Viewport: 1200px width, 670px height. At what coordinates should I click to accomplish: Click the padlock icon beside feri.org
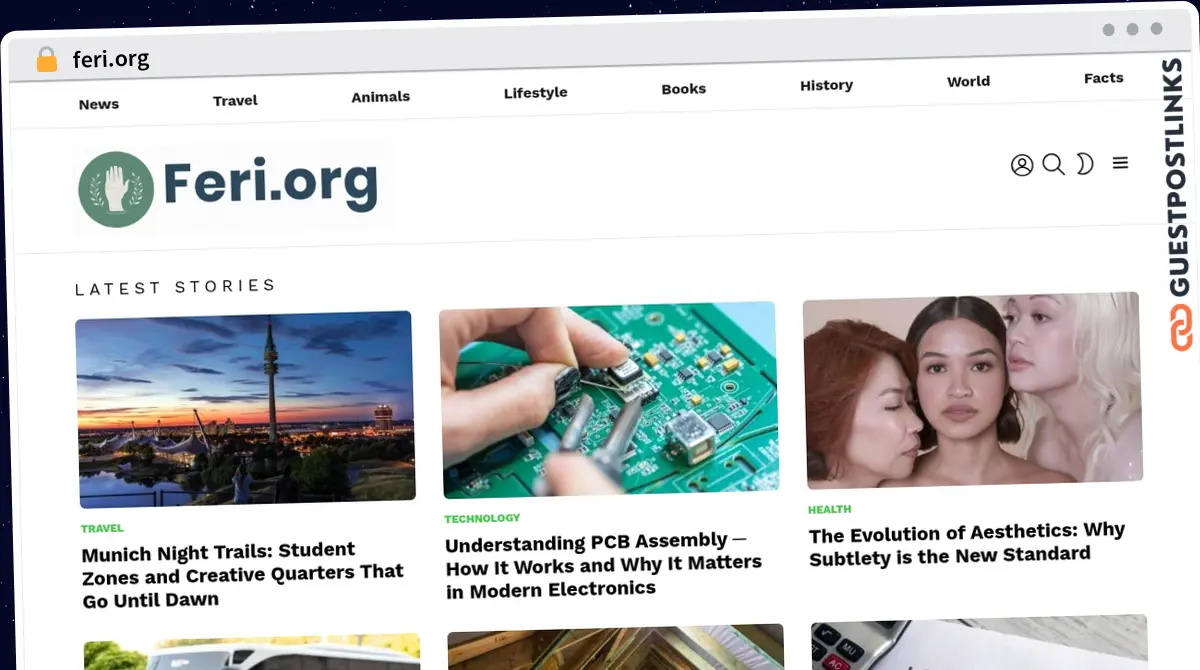coord(47,59)
